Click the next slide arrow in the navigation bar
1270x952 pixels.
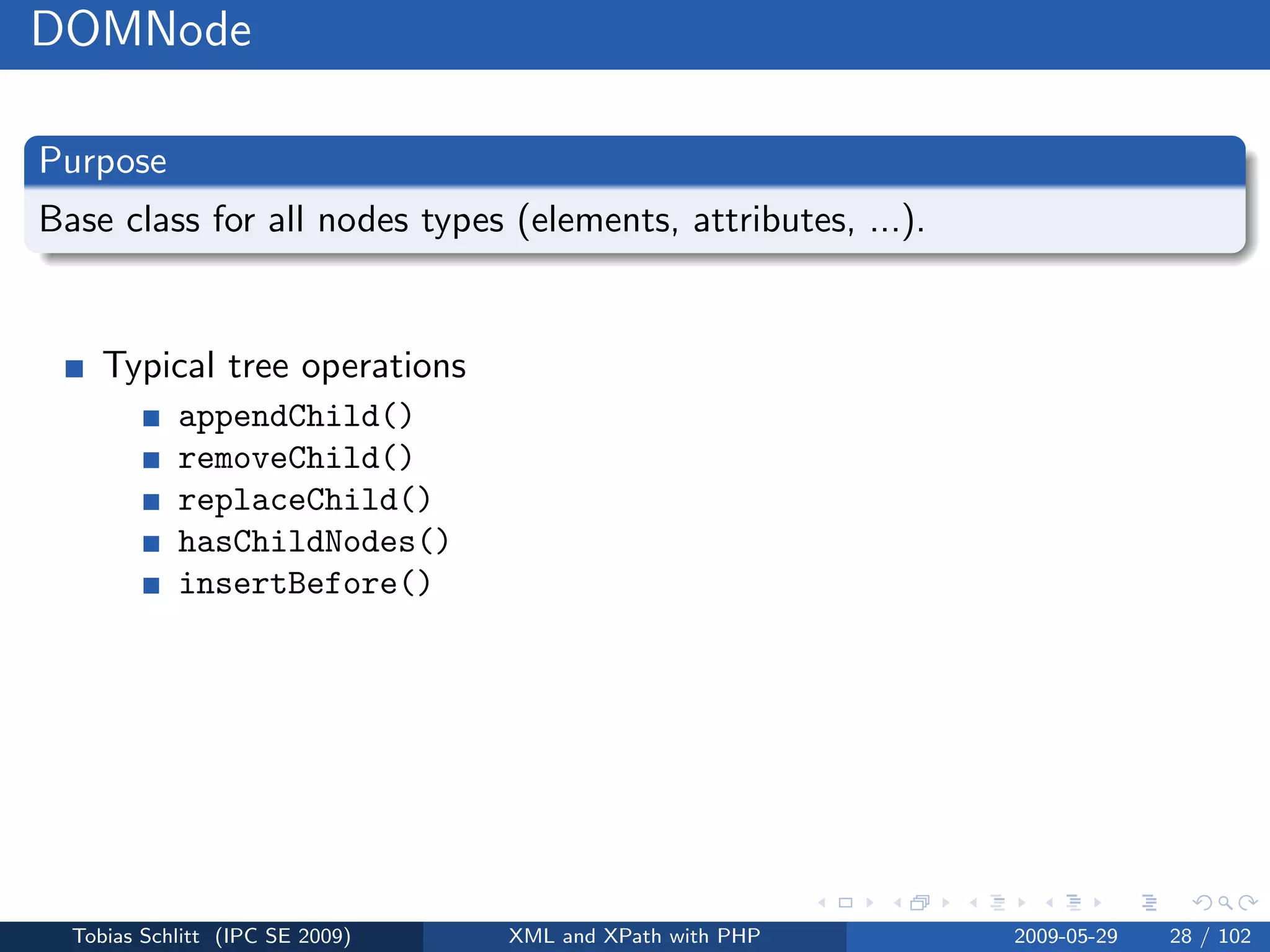869,903
